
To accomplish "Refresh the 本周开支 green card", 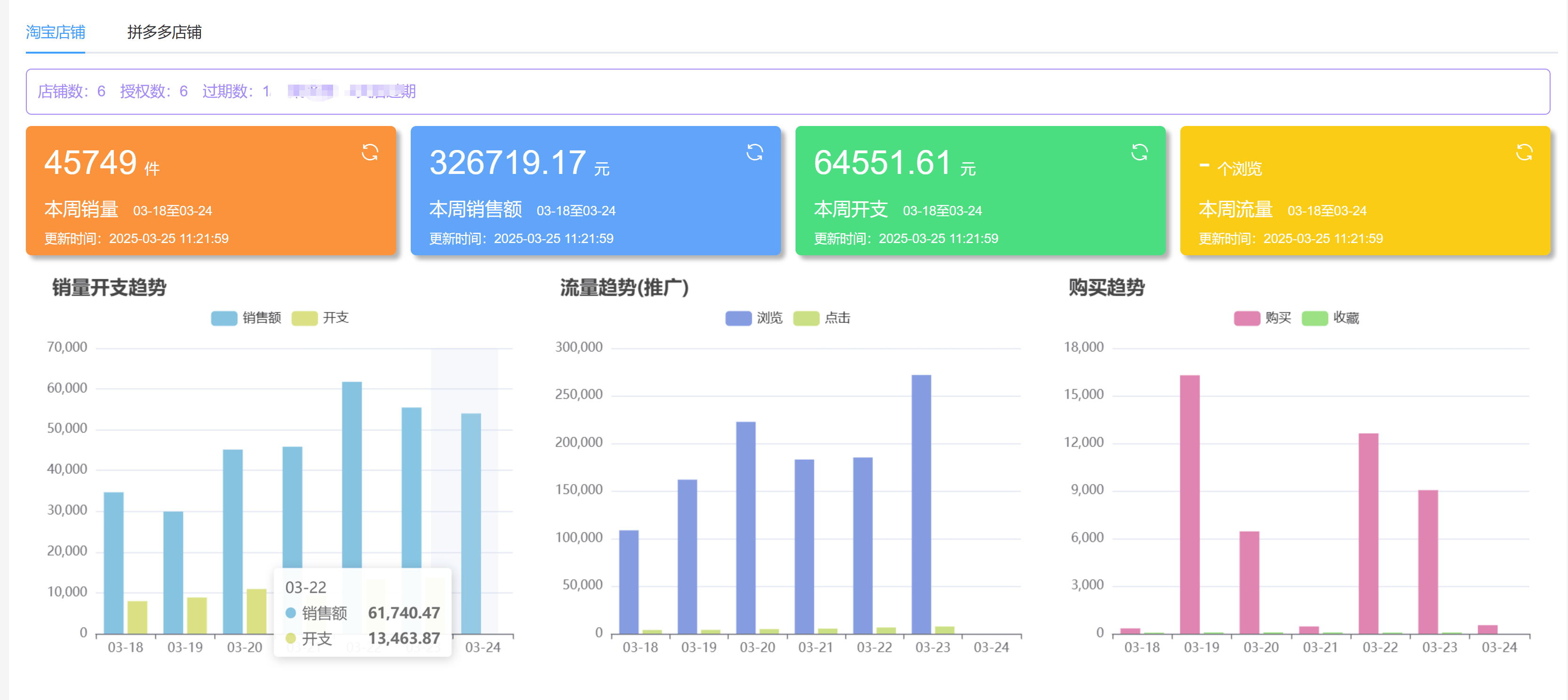I will tap(1139, 152).
